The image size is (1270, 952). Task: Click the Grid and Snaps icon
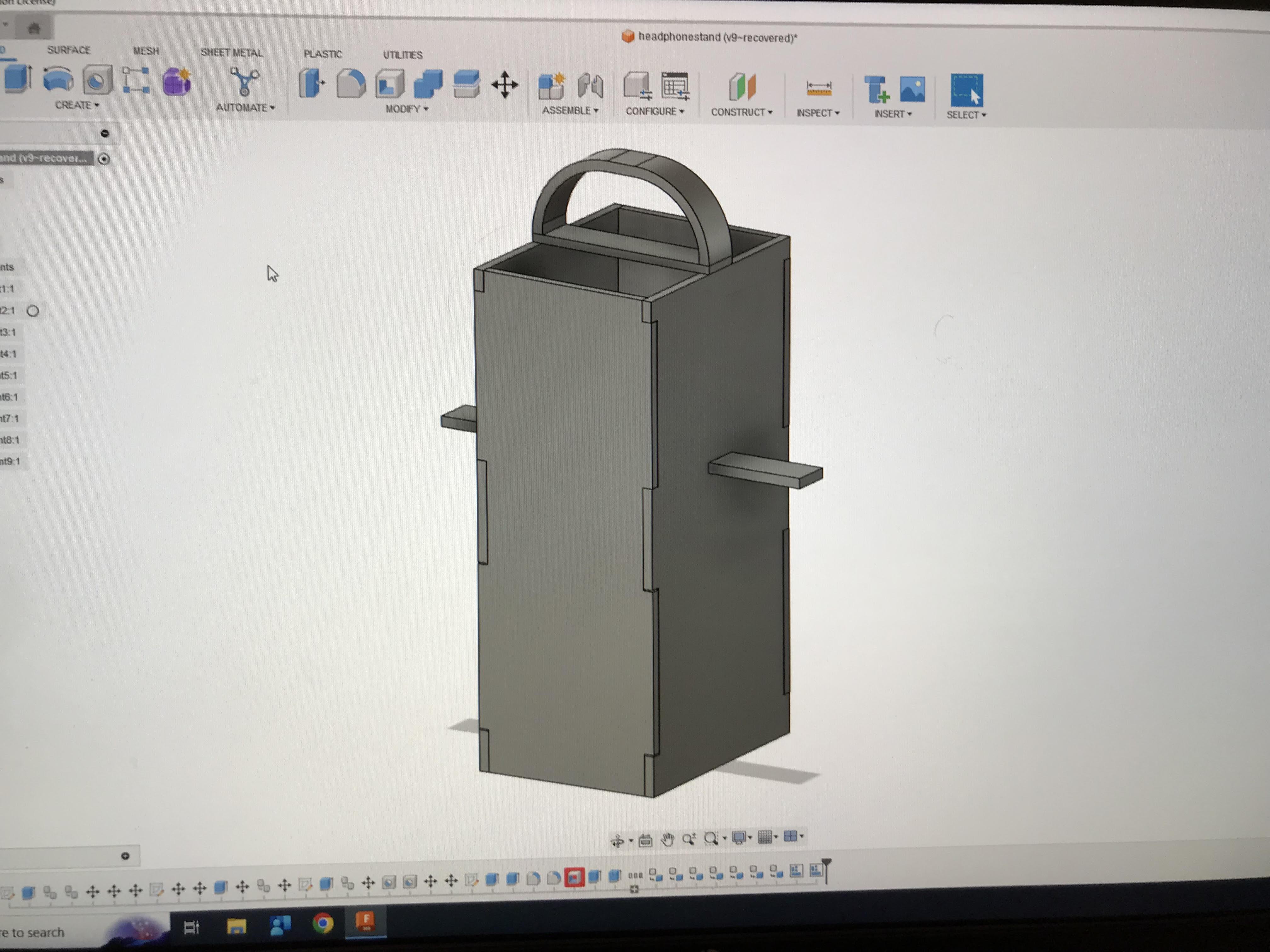tap(765, 837)
